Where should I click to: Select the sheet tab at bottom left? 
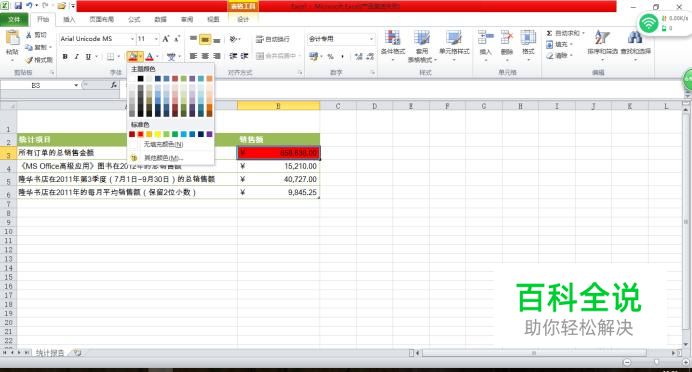coord(50,353)
